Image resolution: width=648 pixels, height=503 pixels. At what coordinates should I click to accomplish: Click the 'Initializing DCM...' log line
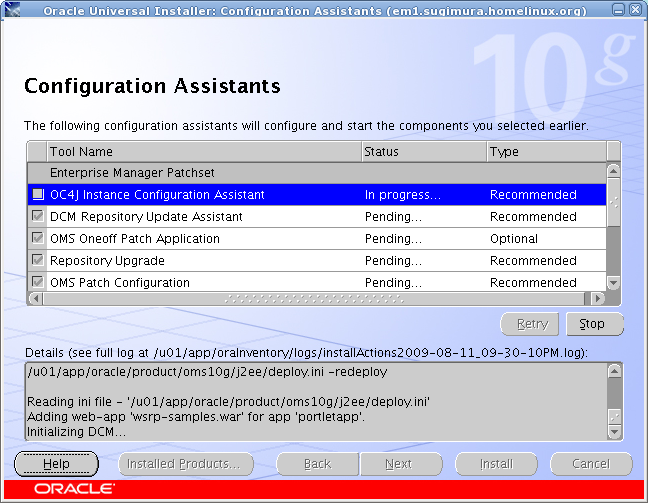[76, 432]
